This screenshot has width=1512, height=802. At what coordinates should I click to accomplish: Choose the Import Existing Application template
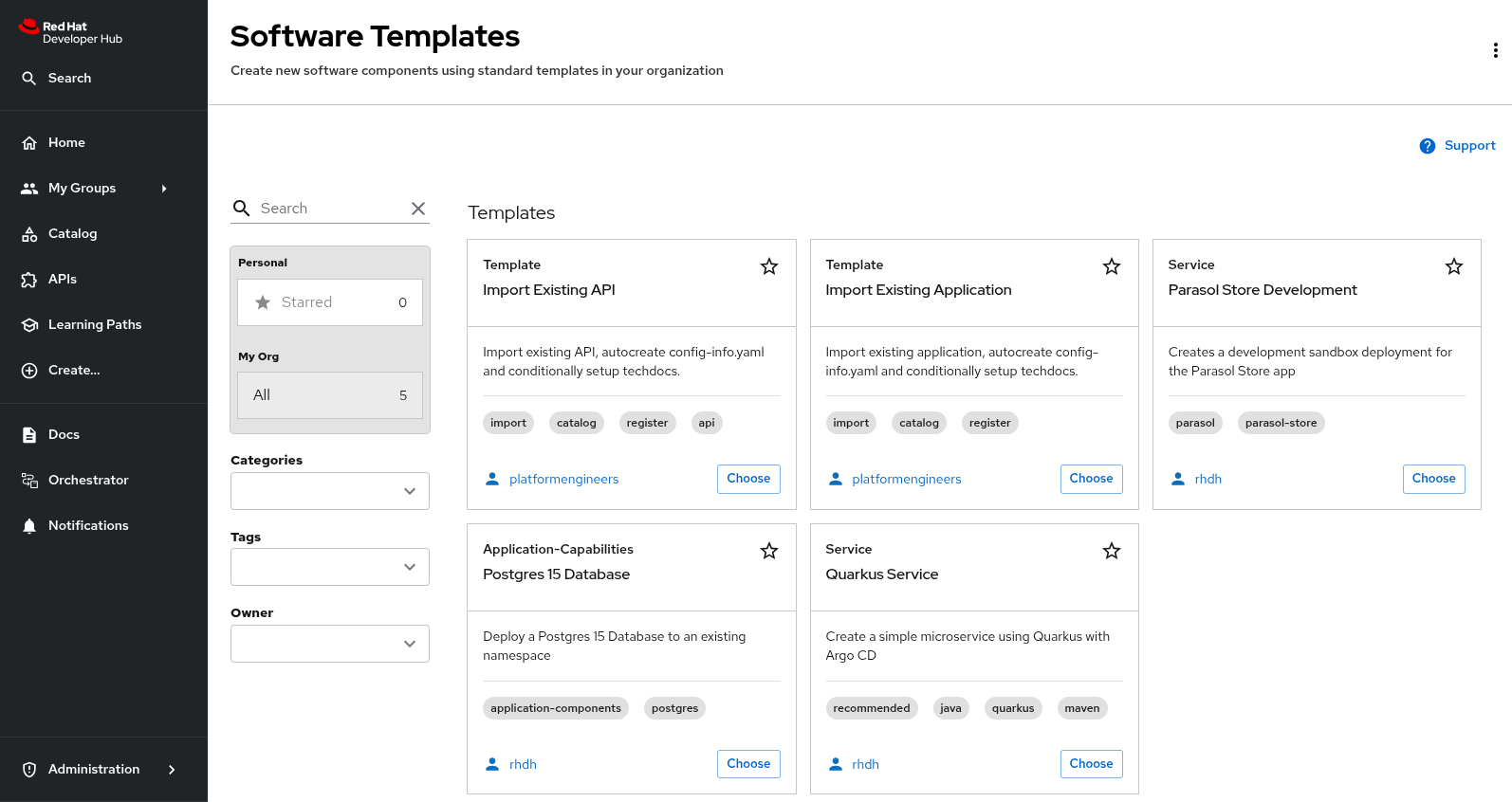1091,479
